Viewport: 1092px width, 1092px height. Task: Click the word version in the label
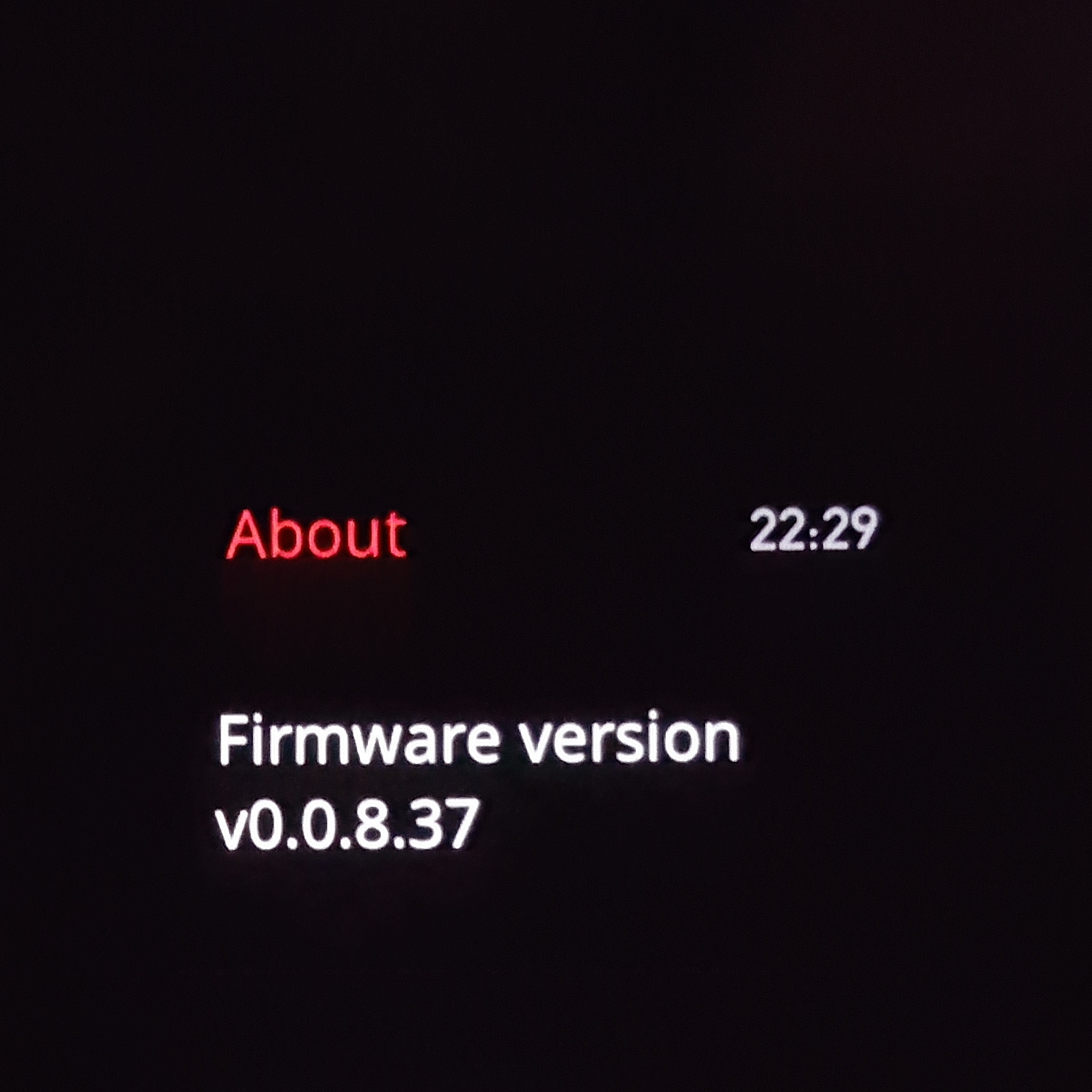click(630, 739)
